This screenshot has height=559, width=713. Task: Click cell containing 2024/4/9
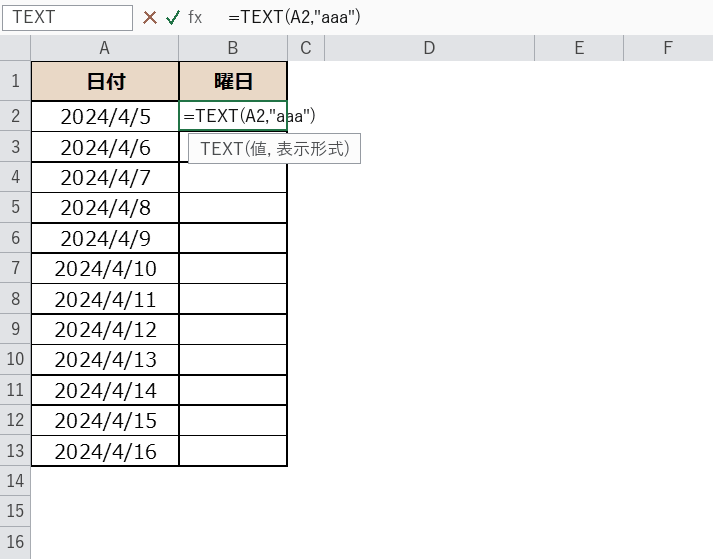tap(105, 238)
